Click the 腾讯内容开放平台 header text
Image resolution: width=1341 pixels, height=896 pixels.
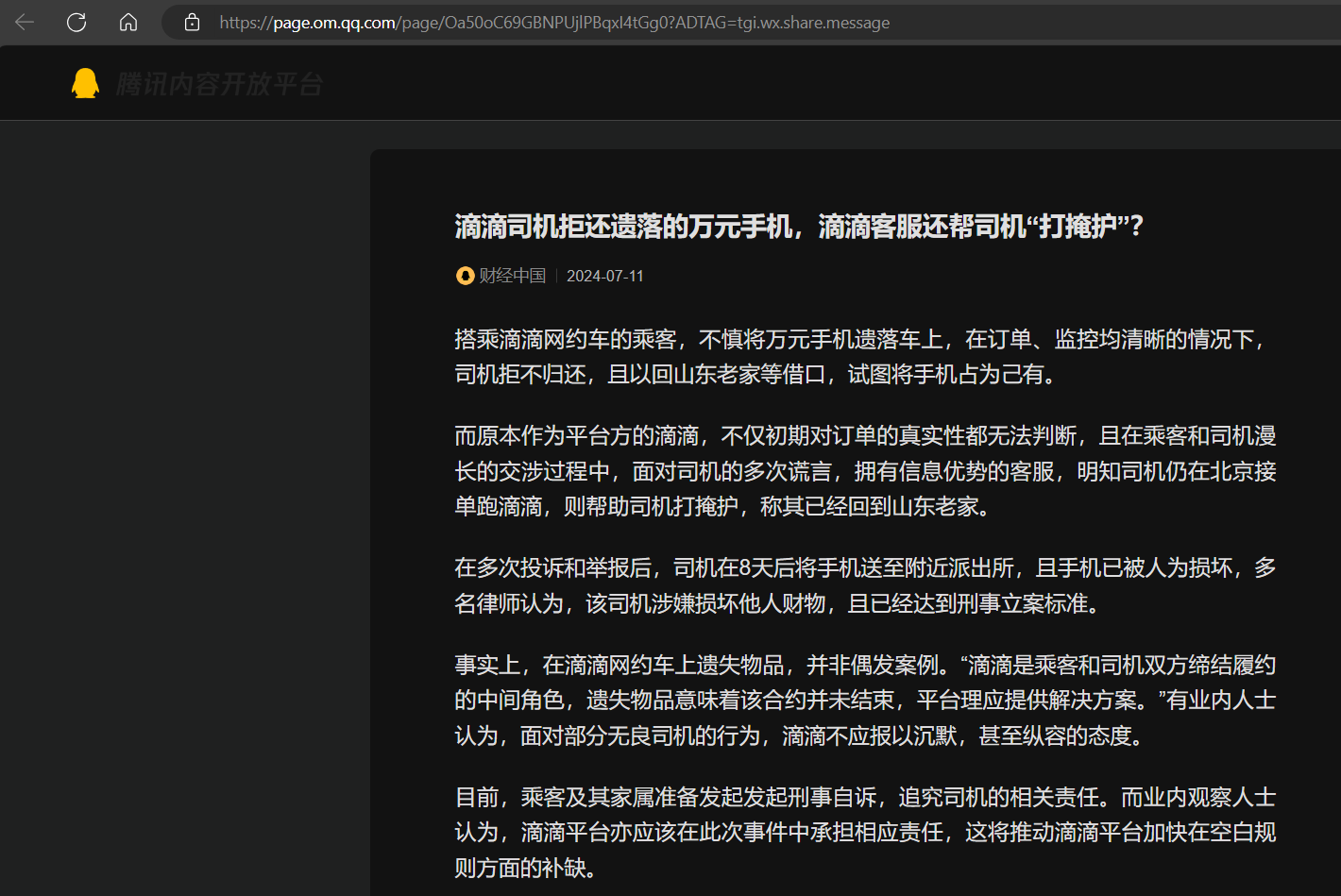(219, 84)
